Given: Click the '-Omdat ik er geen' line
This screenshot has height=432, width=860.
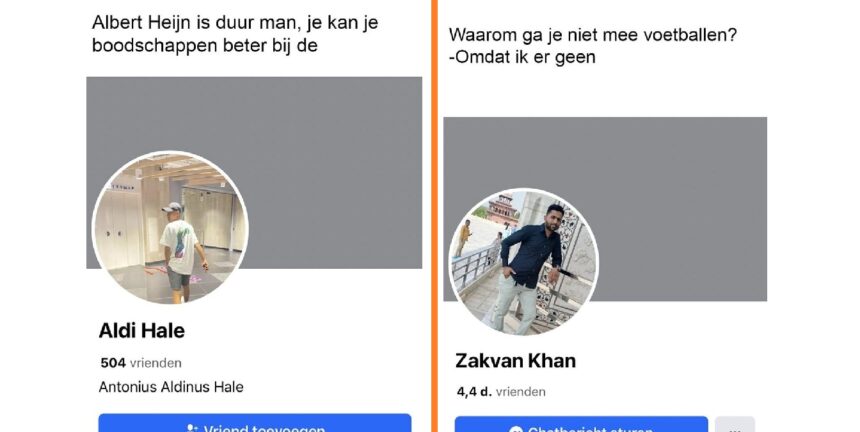Looking at the screenshot, I should (522, 57).
